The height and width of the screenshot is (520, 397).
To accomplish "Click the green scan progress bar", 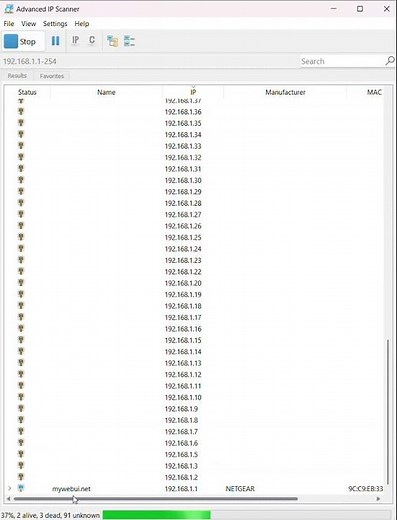I will pos(157,515).
